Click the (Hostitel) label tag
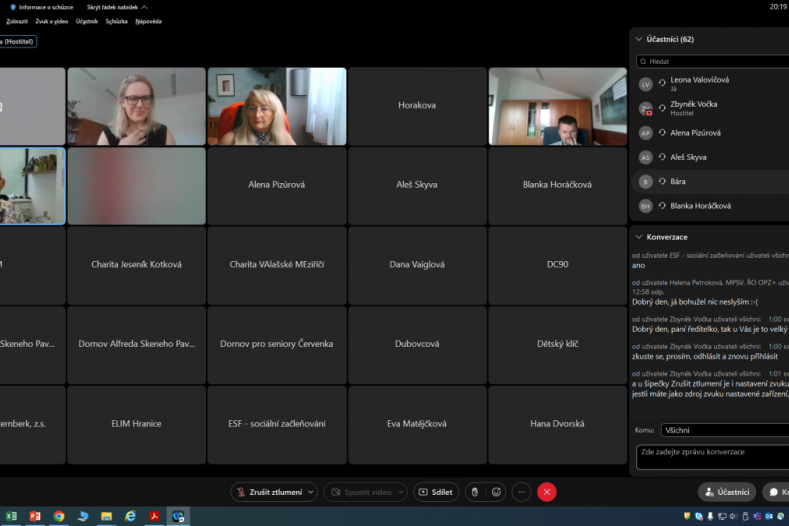The height and width of the screenshot is (526, 789). 19,41
